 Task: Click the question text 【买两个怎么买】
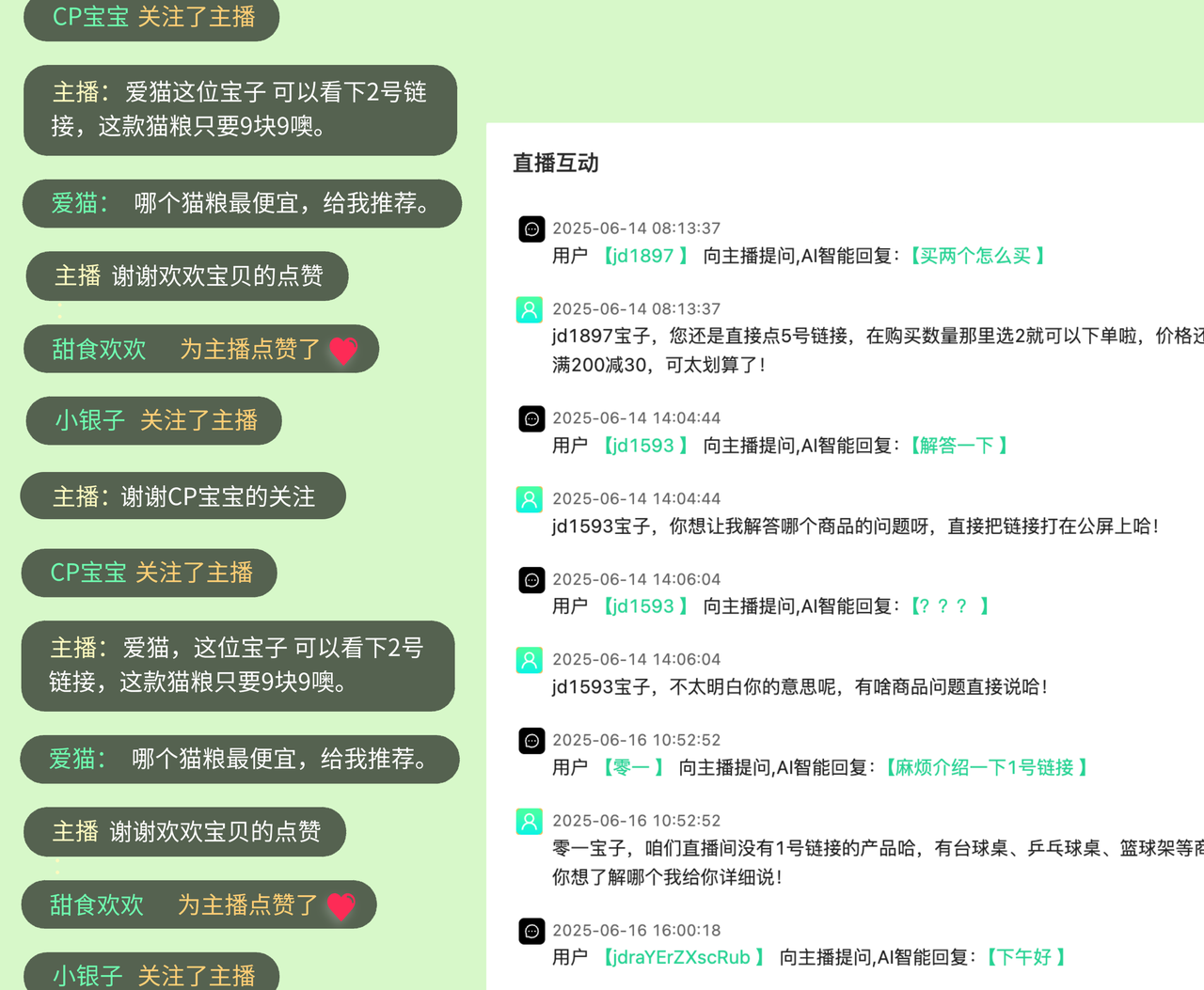coord(976,256)
